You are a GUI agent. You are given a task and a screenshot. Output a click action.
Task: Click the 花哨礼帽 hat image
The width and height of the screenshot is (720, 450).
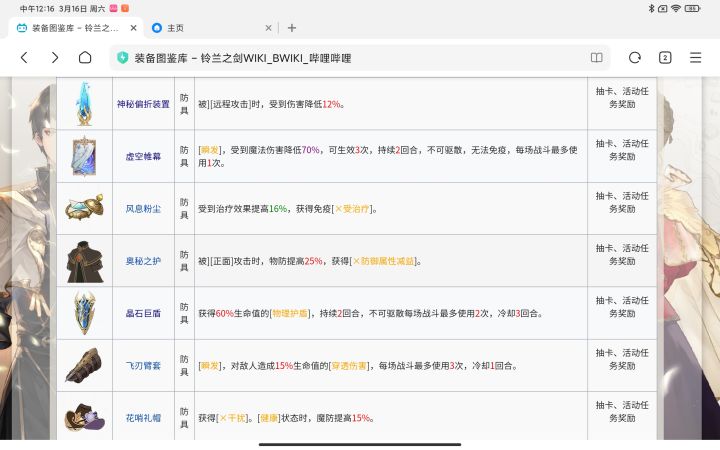[x=84, y=417]
